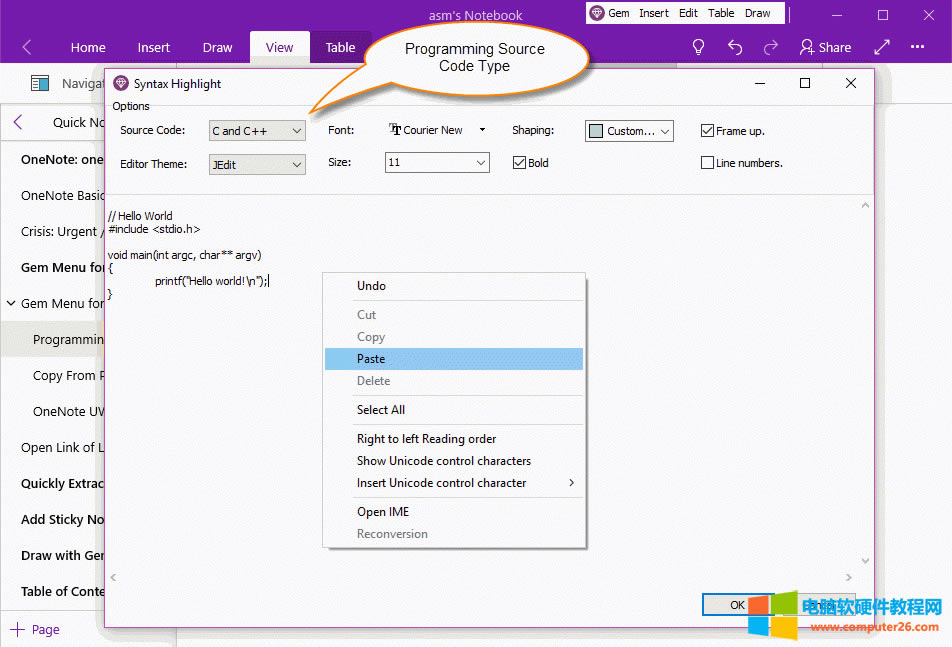Open the three-dot More options menu
952x647 pixels.
click(x=918, y=47)
